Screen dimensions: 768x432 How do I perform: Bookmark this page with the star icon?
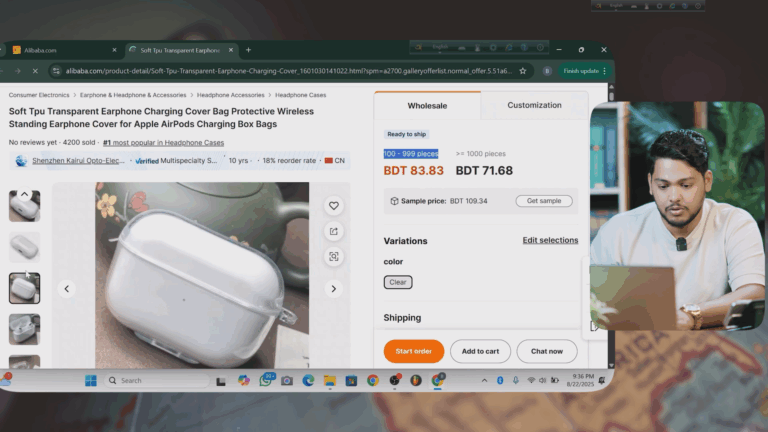click(x=522, y=71)
